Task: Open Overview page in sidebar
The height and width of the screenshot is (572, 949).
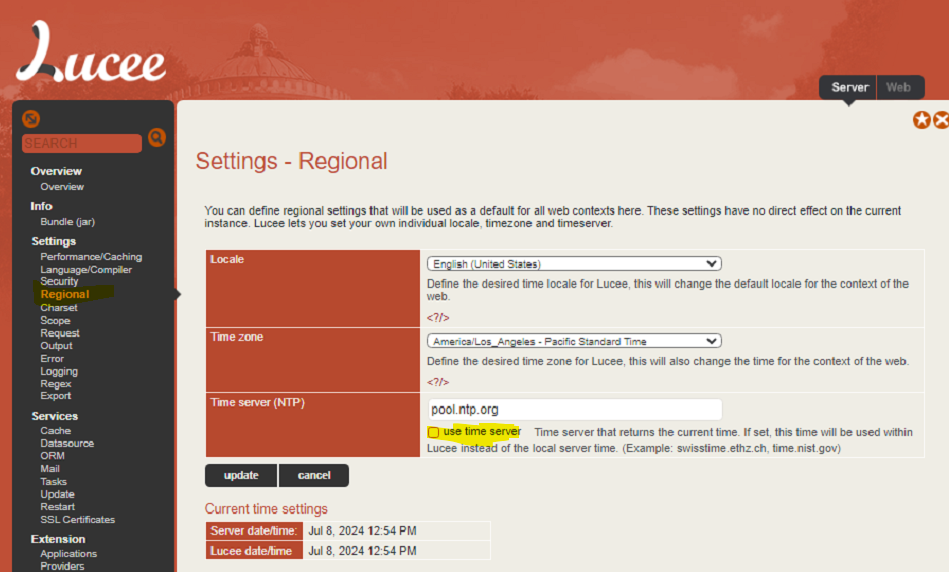Action: [62, 187]
